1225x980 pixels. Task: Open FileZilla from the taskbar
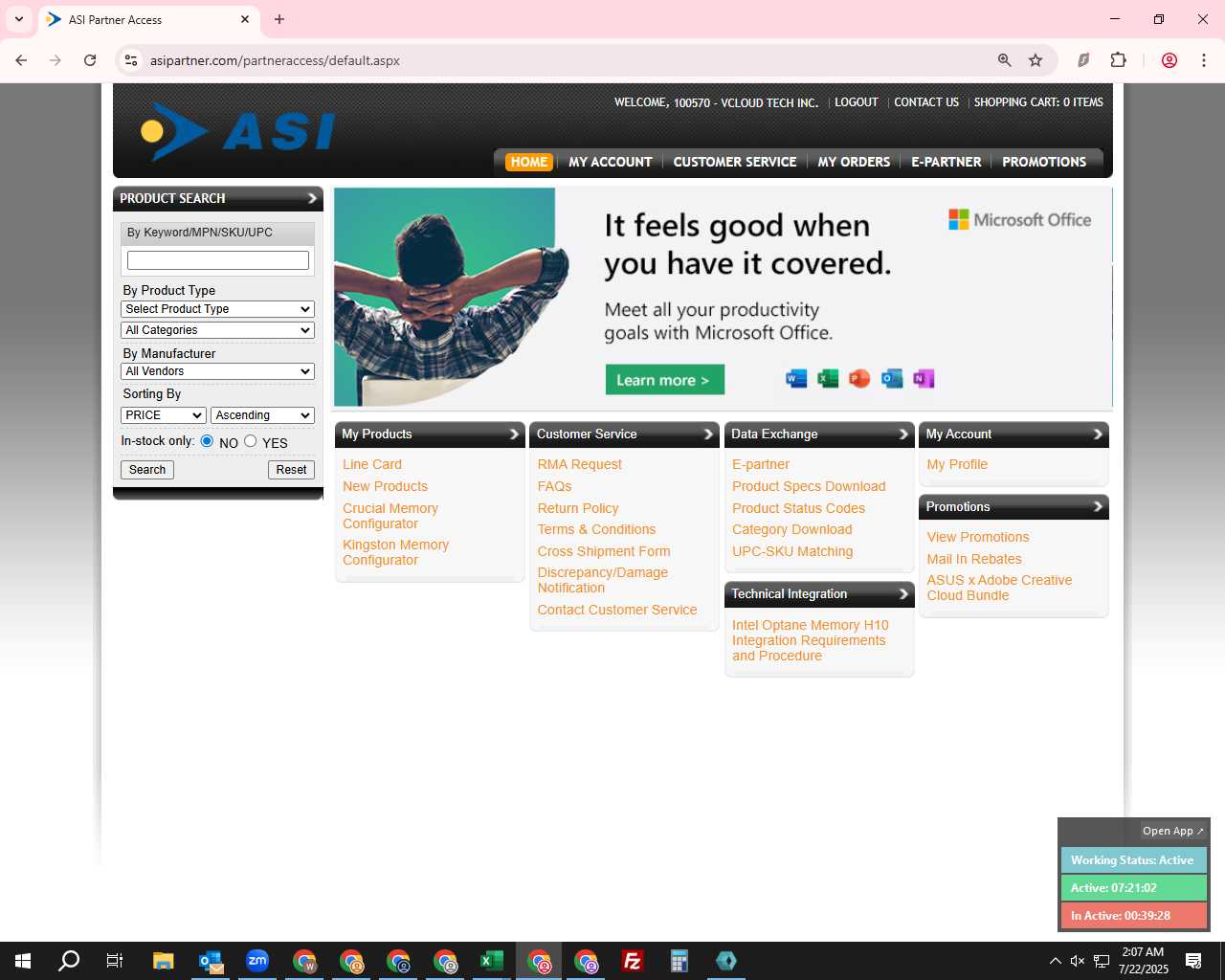(633, 961)
